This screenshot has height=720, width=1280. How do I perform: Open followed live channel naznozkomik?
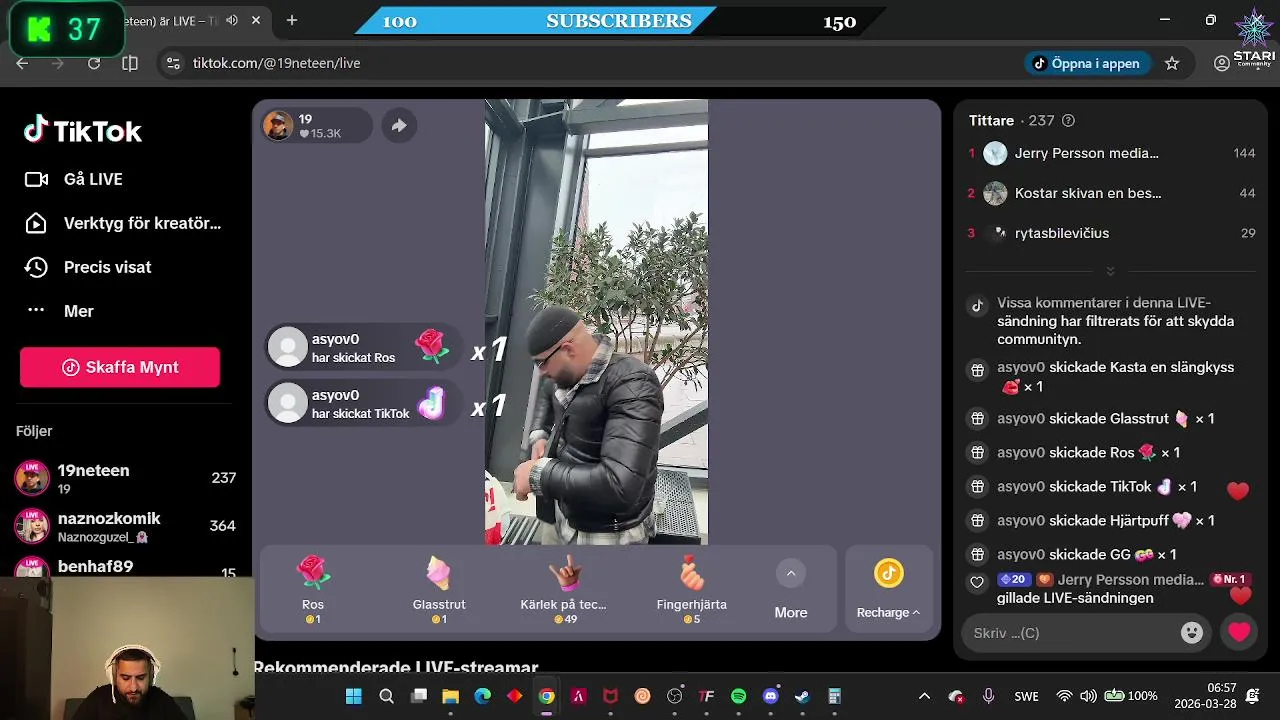tap(126, 526)
